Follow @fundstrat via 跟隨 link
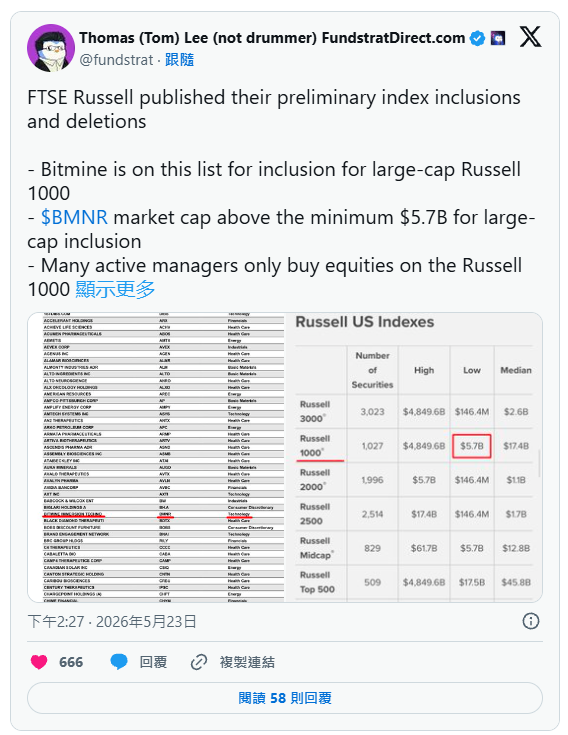 (x=179, y=60)
